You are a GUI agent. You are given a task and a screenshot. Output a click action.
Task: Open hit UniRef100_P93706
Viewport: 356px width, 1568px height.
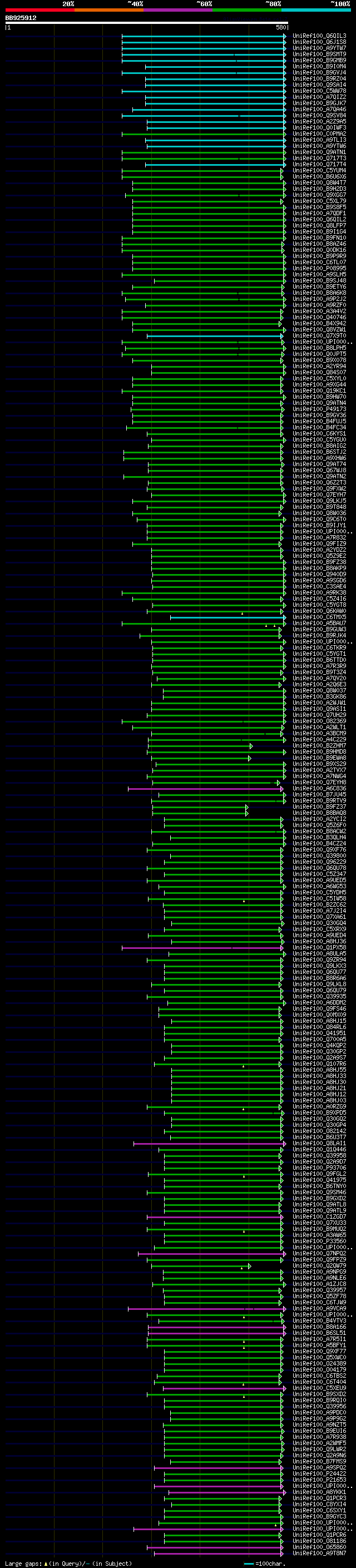click(x=319, y=1169)
